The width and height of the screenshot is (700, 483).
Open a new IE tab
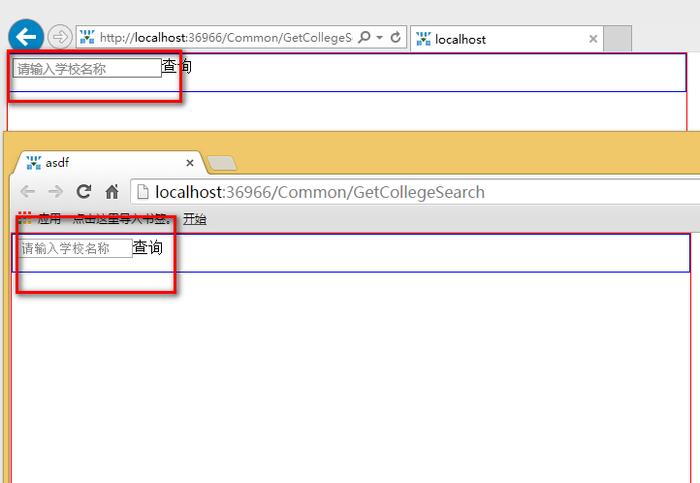[617, 39]
